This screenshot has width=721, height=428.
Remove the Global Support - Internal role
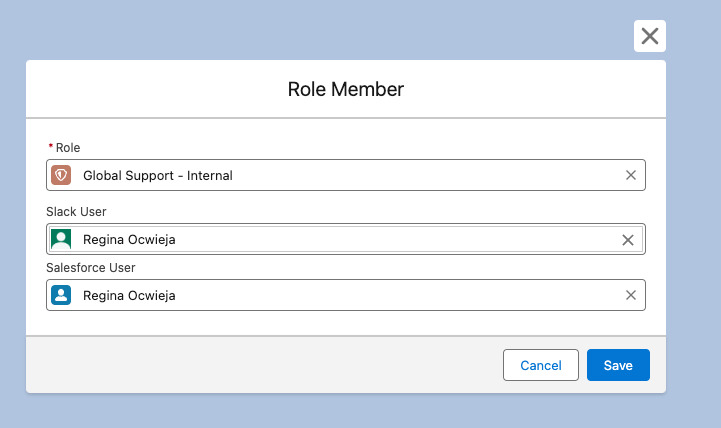click(631, 175)
